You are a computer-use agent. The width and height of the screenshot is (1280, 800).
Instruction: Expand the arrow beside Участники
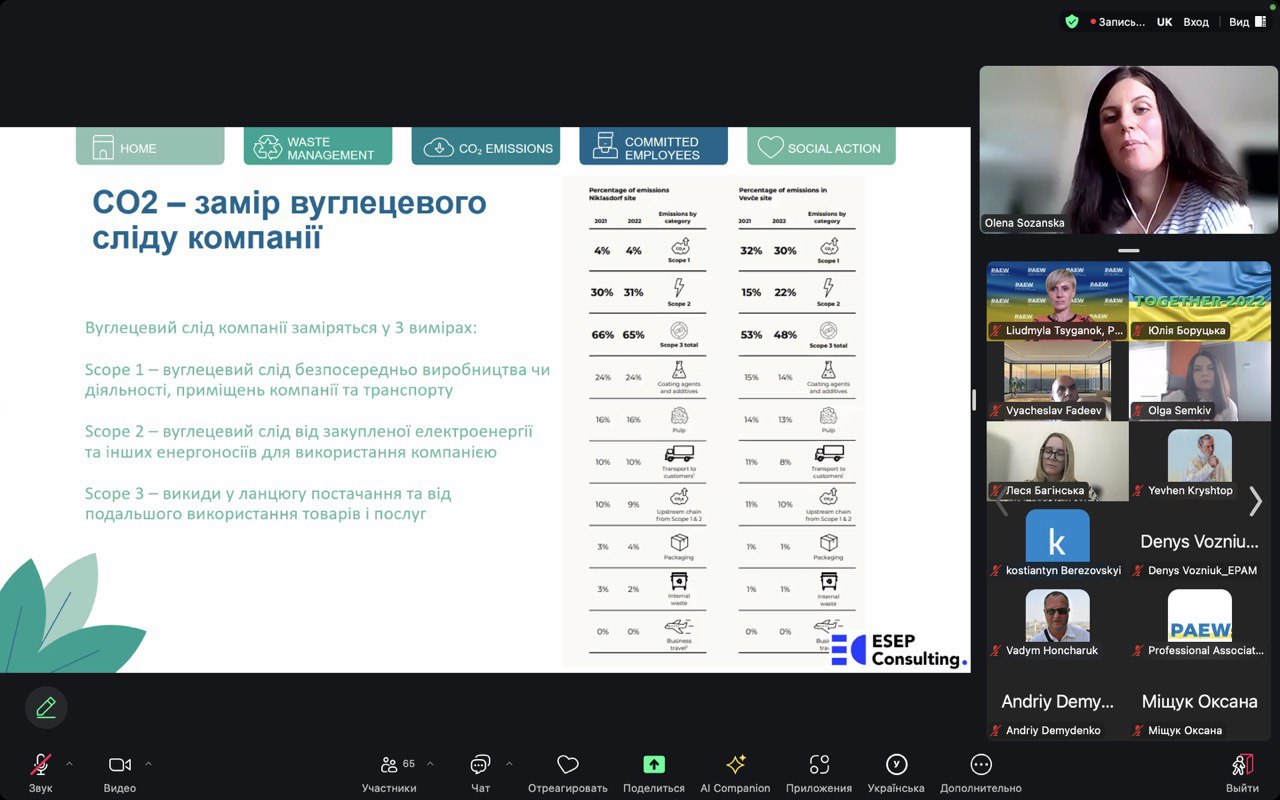click(430, 764)
